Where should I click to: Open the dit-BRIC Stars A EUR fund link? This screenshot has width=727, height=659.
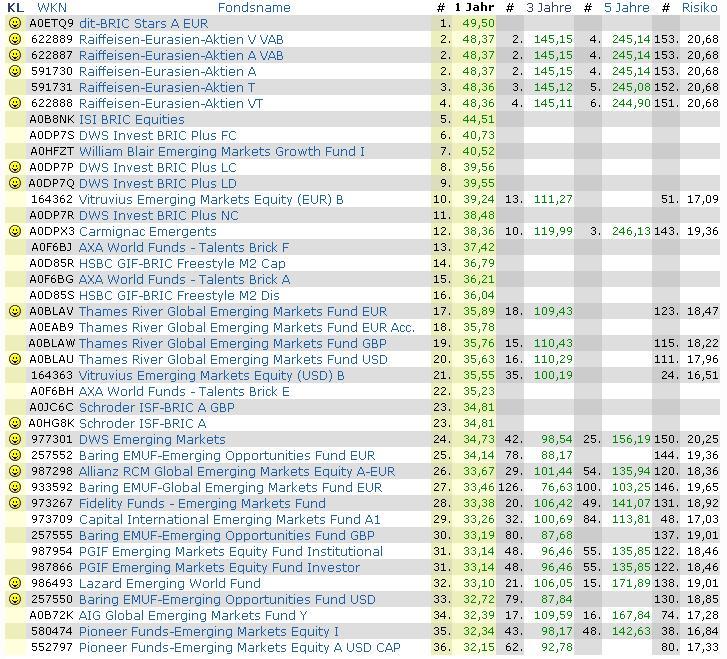click(144, 23)
